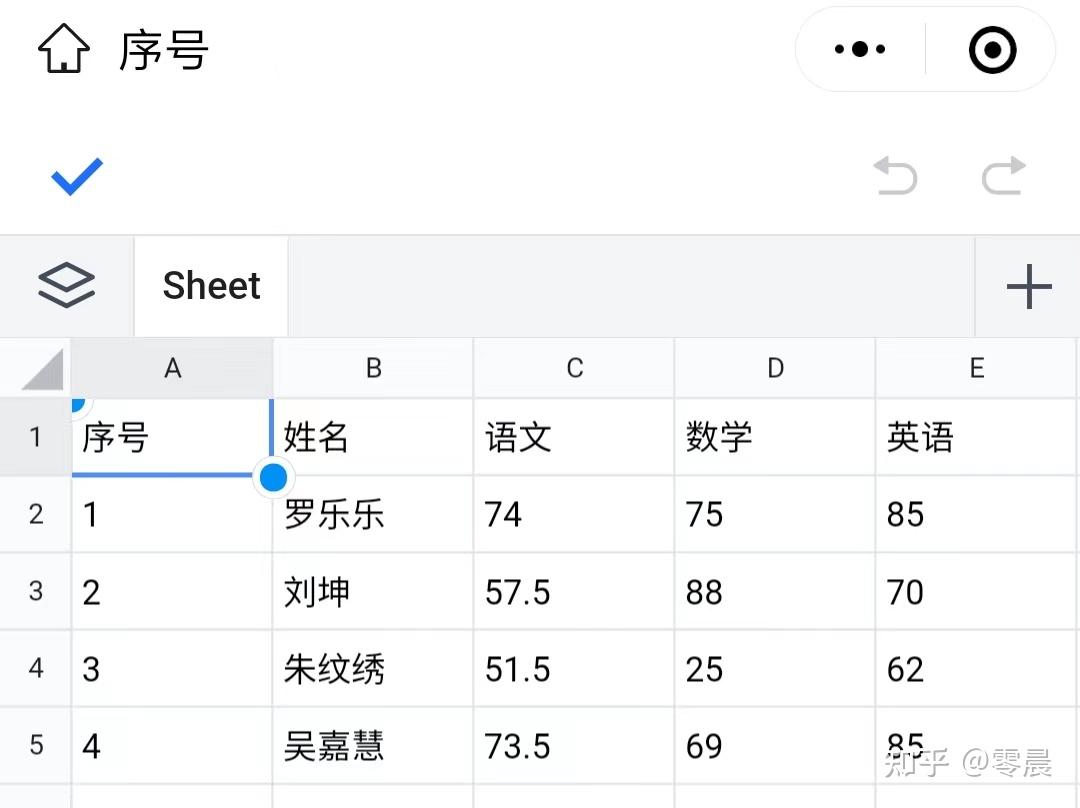Select 英语 score 85 in 罗乐乐 row
1080x808 pixels.
click(977, 514)
